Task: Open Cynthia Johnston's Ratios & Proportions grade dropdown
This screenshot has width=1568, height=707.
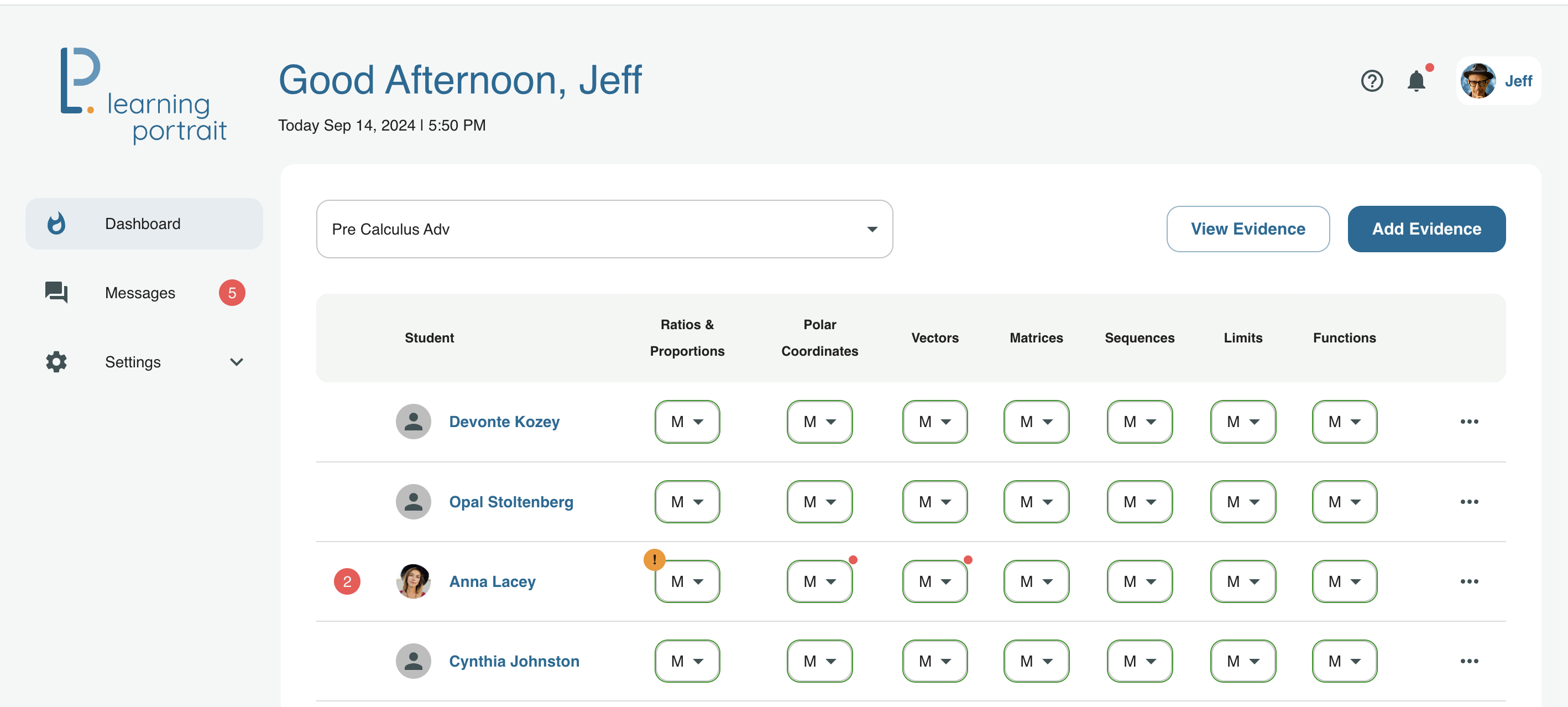Action: (687, 661)
